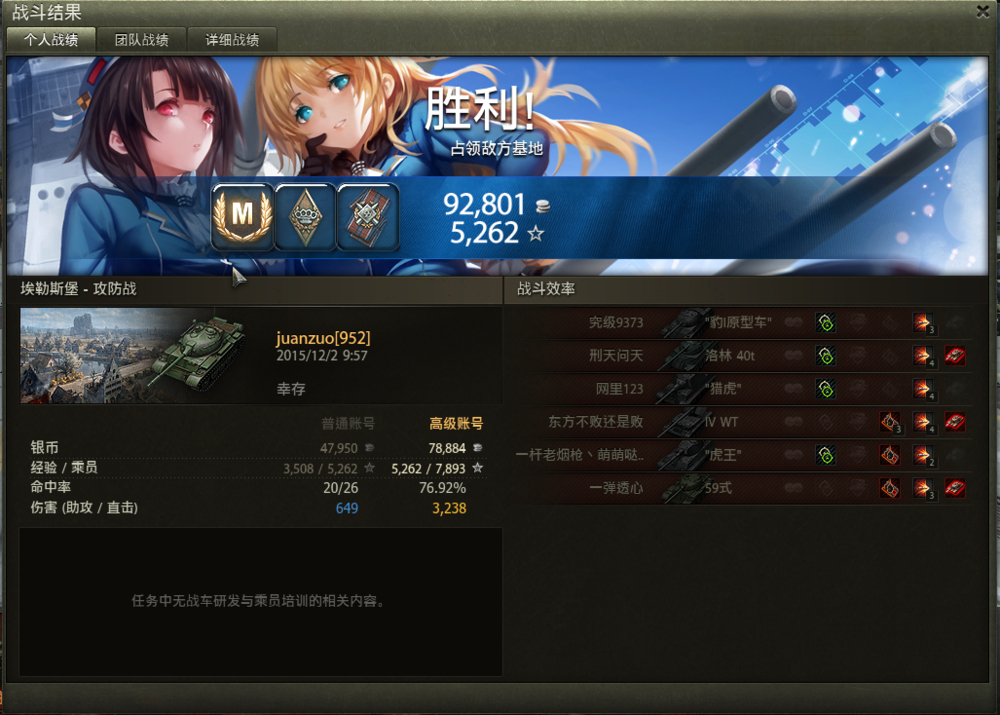Click spotted icon for 究级9373 row
Viewport: 1000px width, 715px height.
coord(826,323)
